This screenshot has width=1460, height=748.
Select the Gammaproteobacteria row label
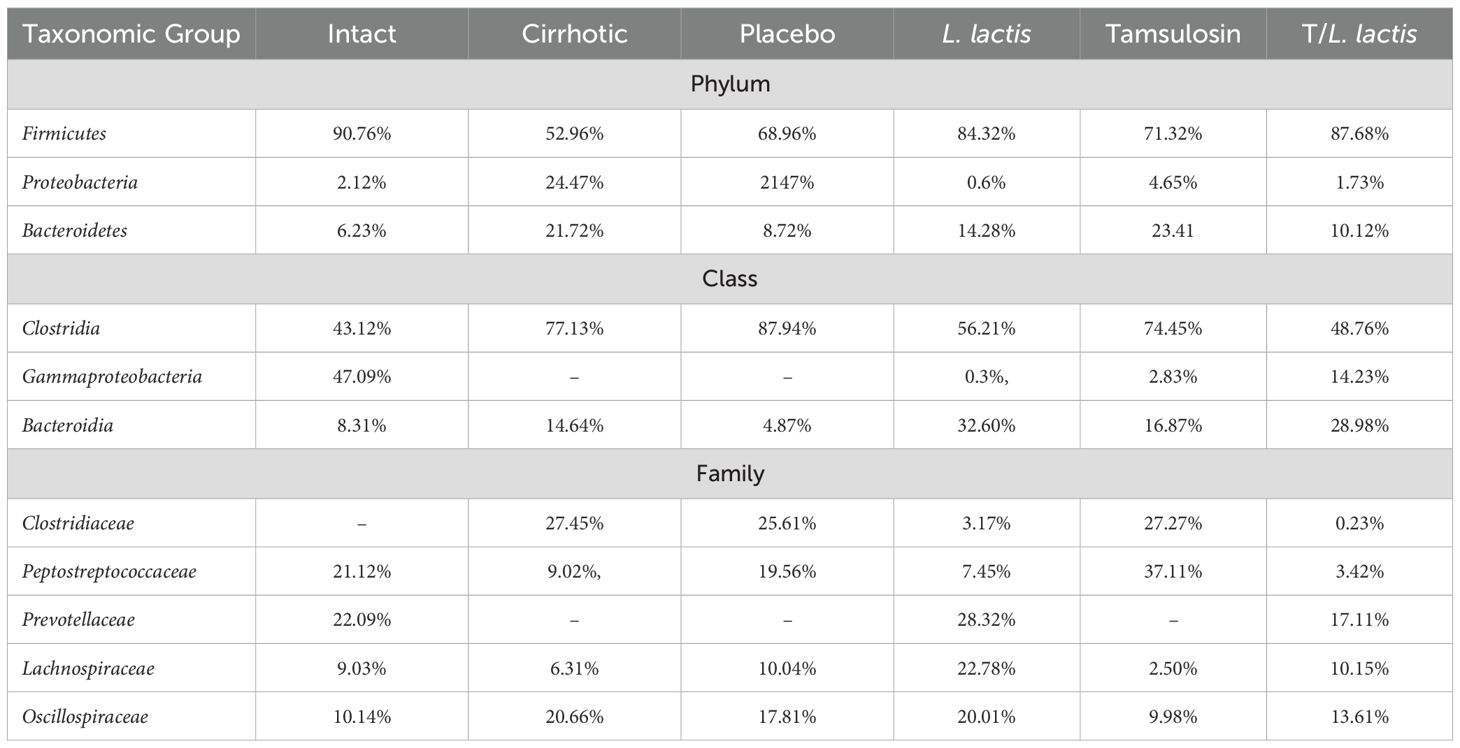click(112, 377)
